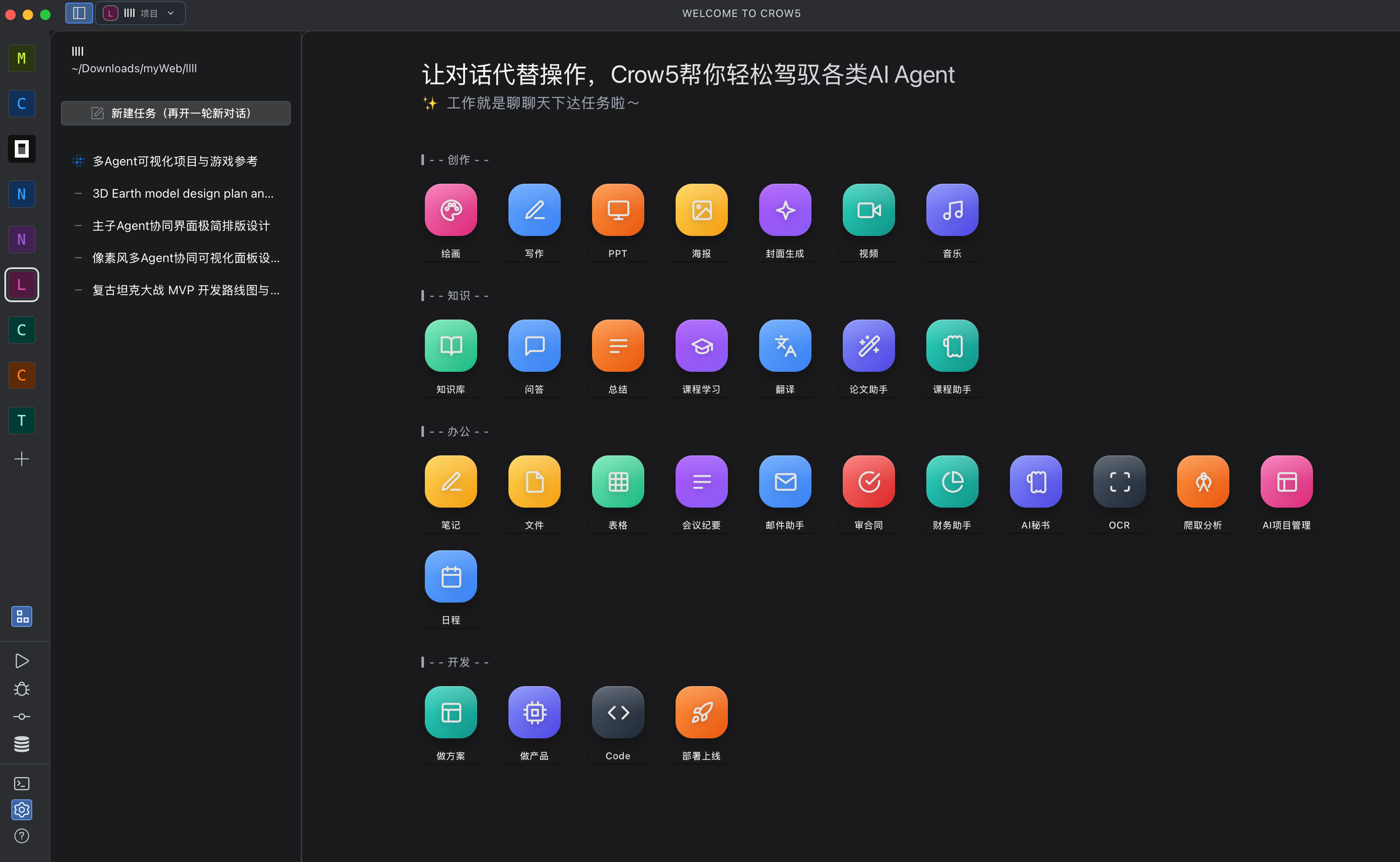Open the Code agent icon
Screen dimensions: 1400x862
tap(618, 712)
